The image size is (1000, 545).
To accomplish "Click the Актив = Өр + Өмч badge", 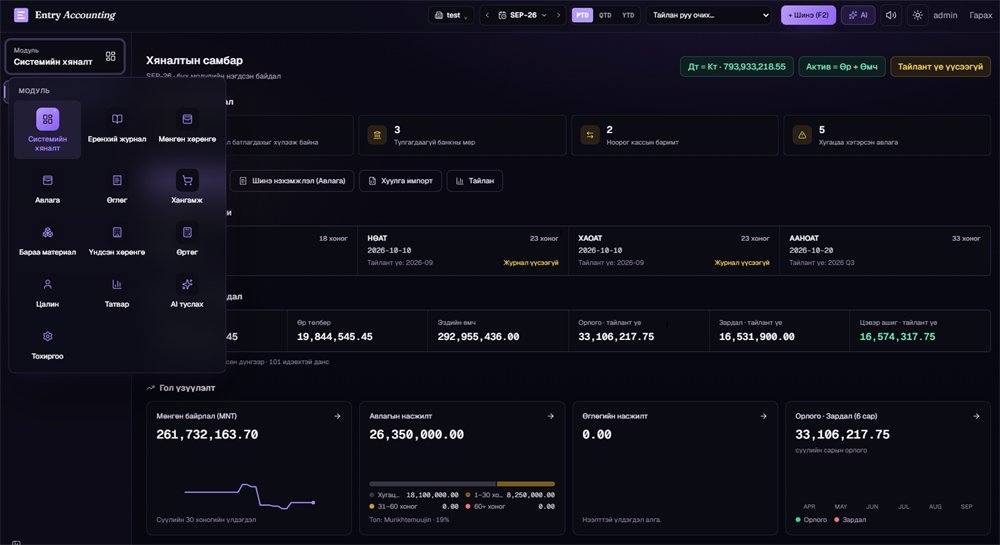I will tap(841, 66).
